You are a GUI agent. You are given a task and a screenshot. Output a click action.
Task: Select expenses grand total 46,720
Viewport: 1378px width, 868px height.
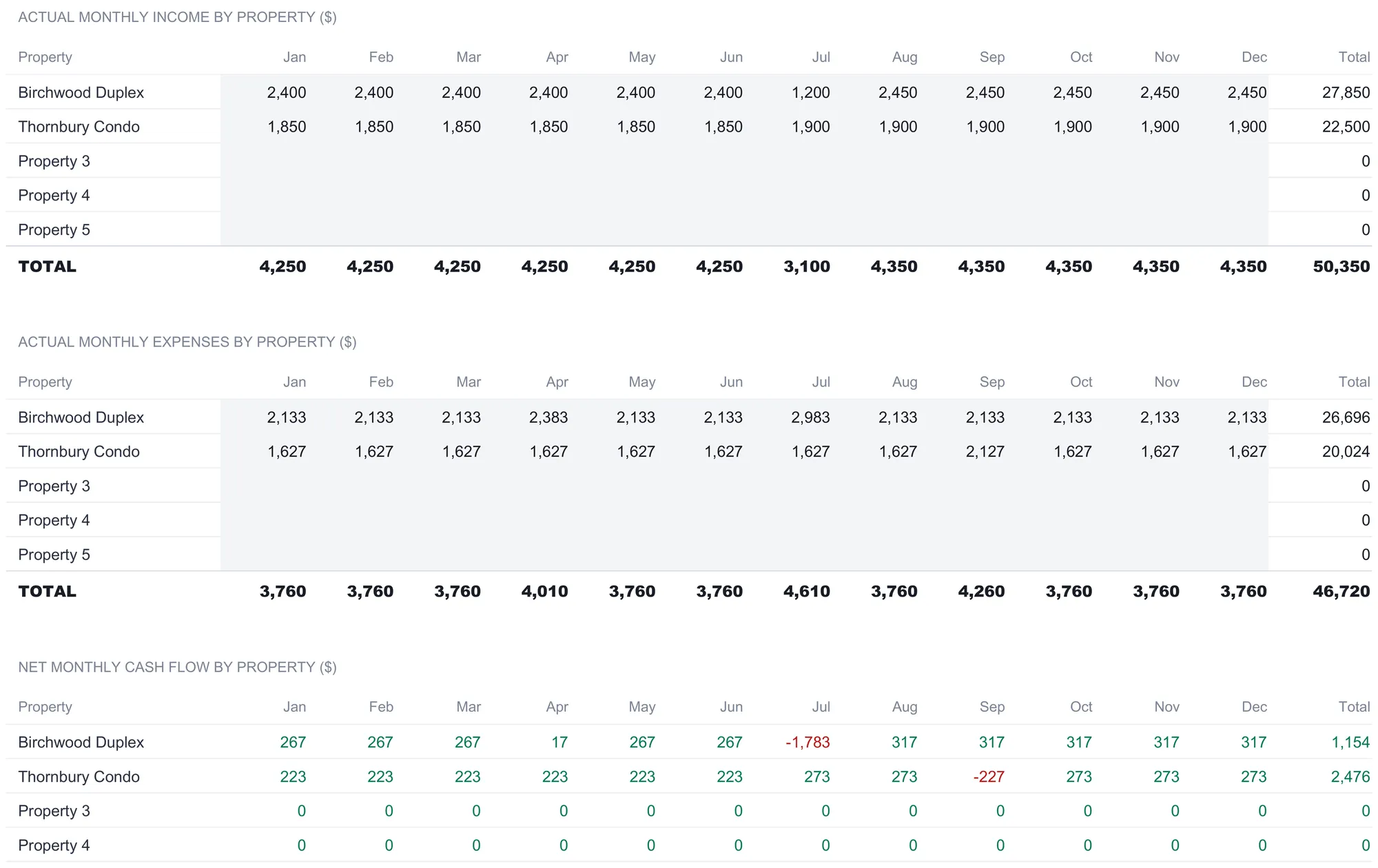tap(1341, 592)
